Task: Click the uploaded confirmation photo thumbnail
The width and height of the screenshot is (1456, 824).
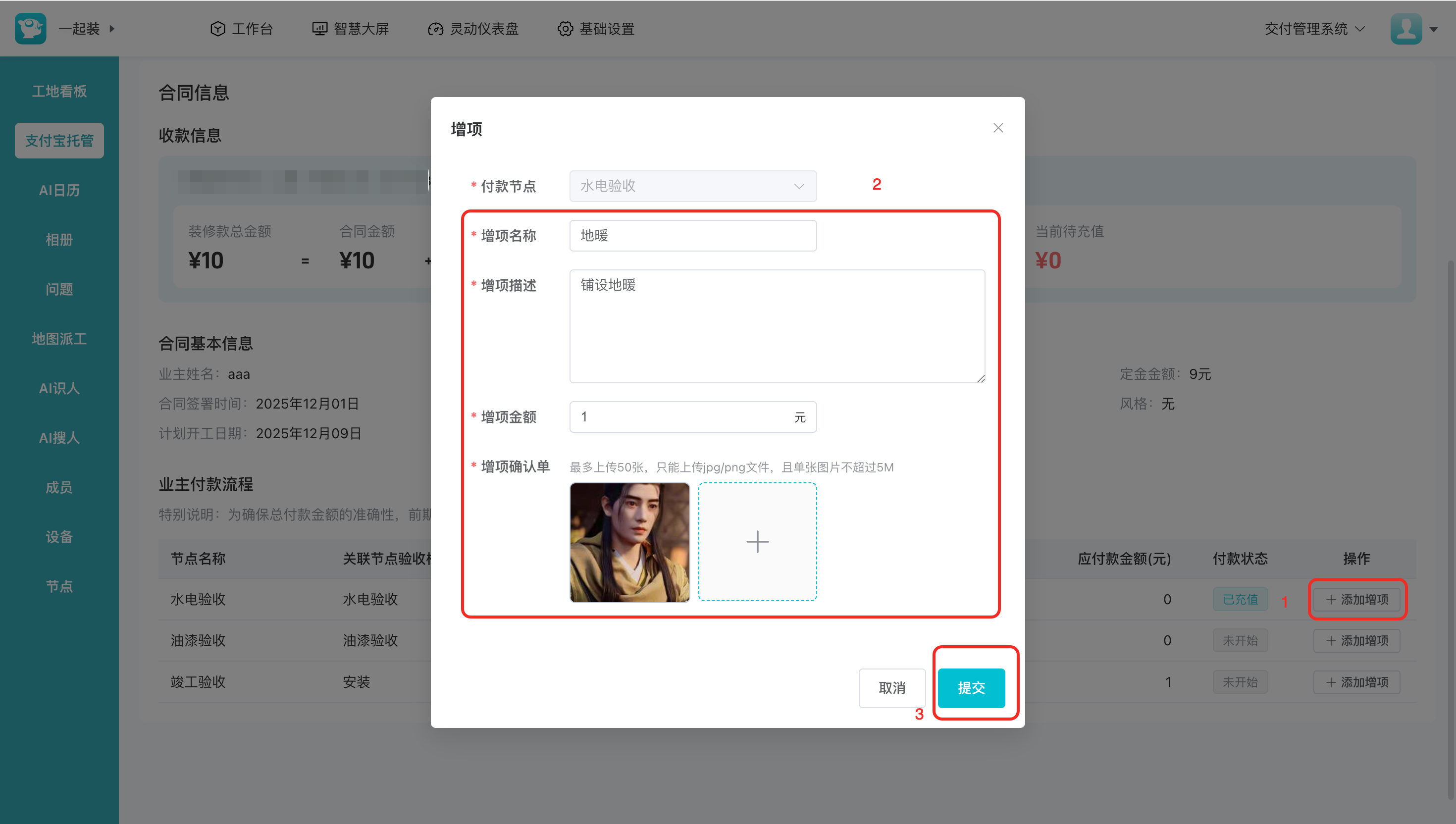Action: point(629,542)
